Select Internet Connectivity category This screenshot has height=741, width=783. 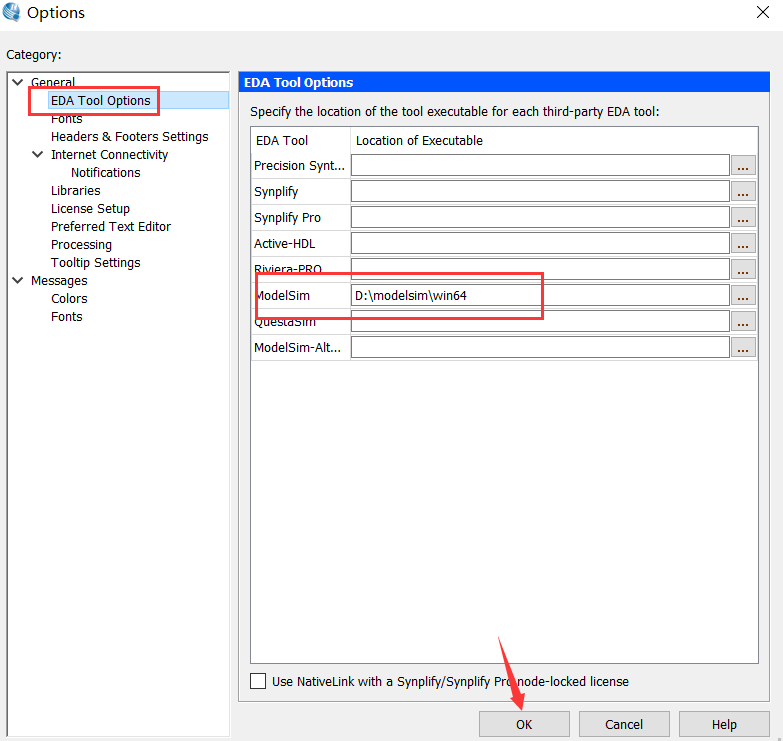[x=109, y=155]
